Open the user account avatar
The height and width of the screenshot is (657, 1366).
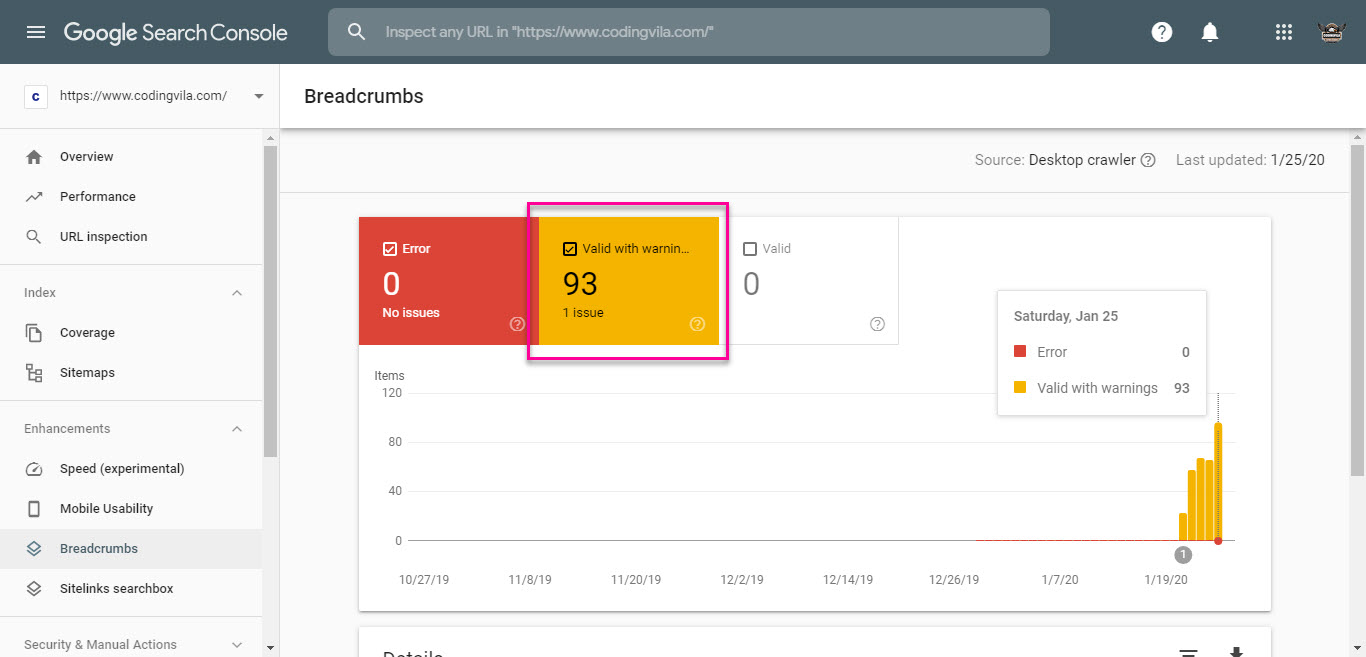(1332, 32)
